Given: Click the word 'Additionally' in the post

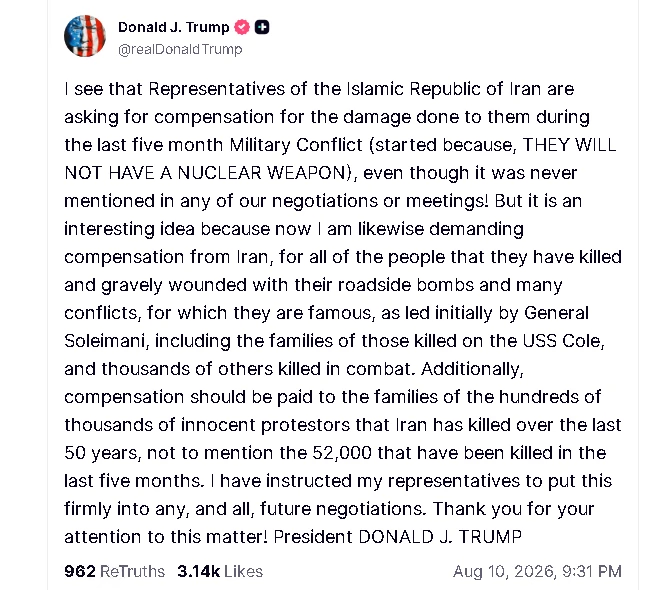Looking at the screenshot, I should 470,369.
